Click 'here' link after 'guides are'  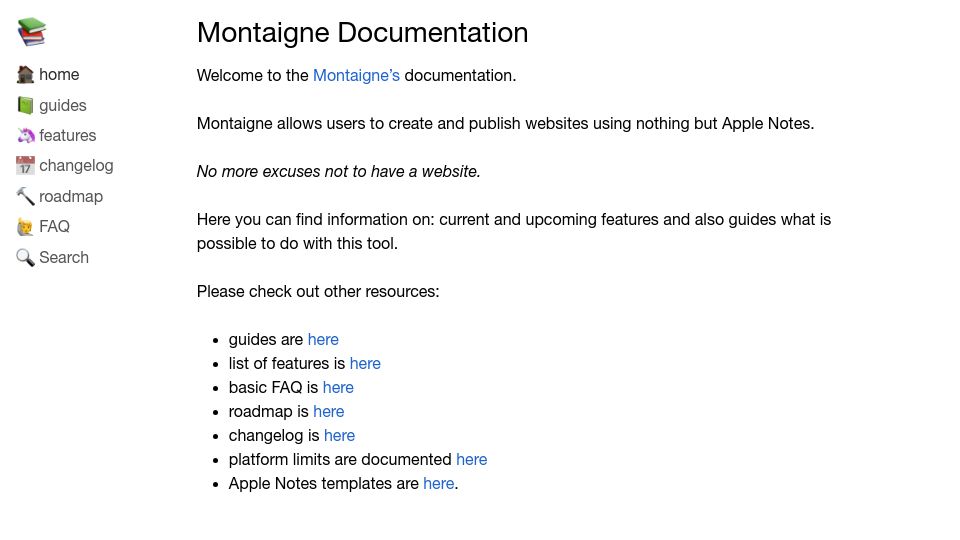click(x=323, y=339)
